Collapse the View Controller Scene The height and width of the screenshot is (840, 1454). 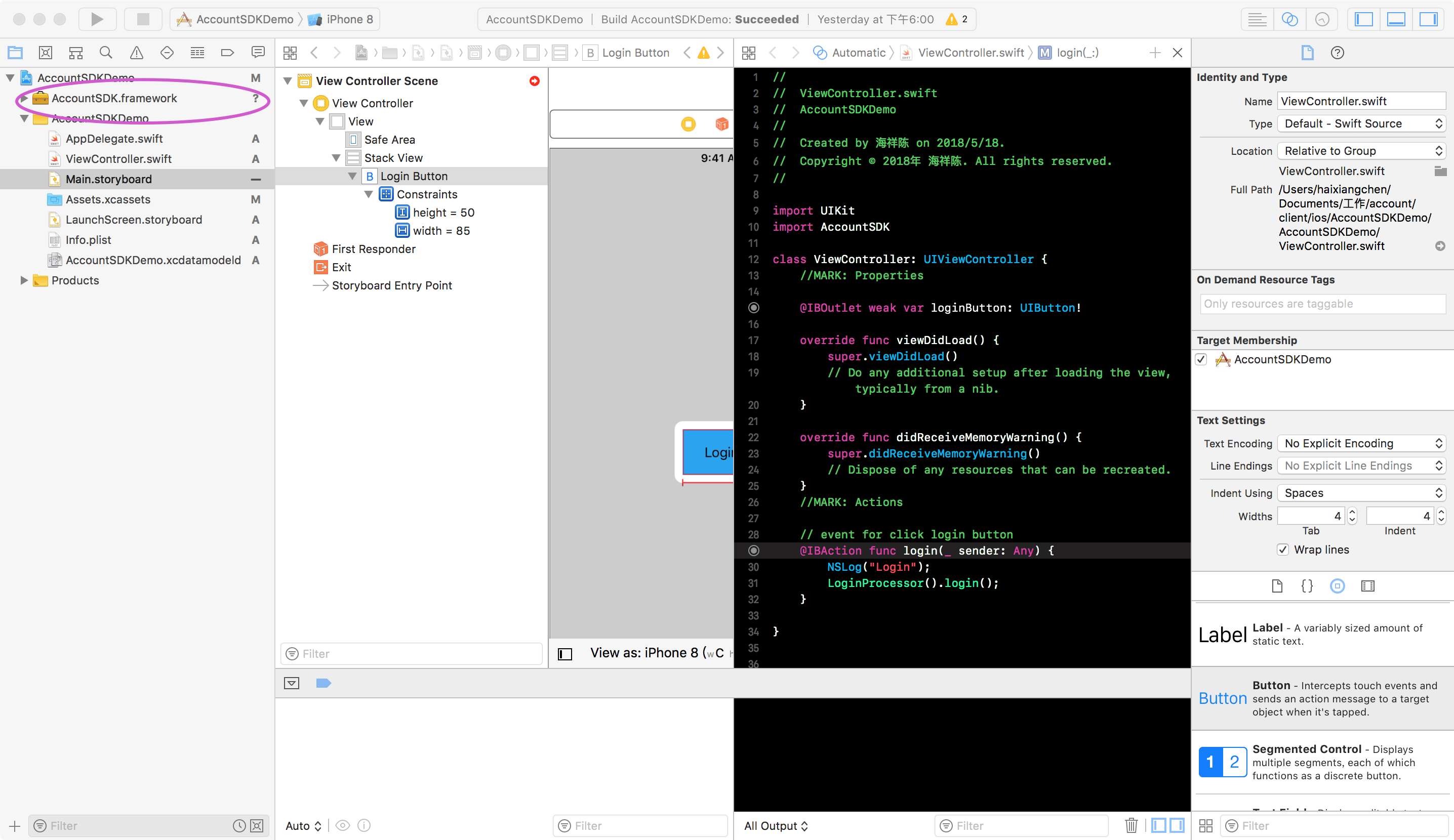(x=288, y=81)
